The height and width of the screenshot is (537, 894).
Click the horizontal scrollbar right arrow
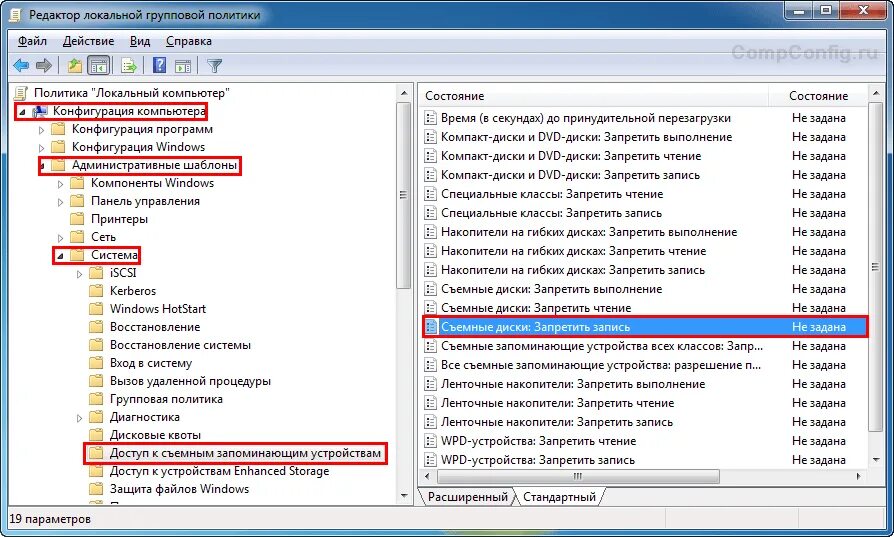[x=859, y=476]
